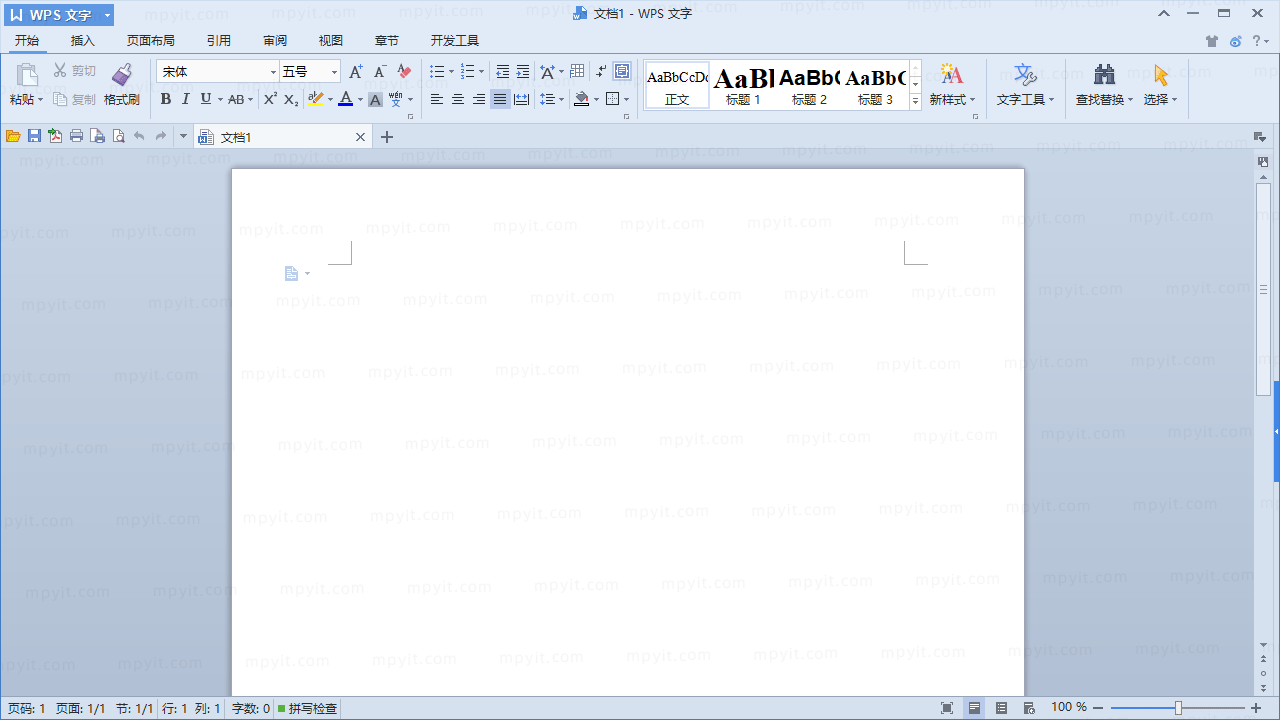Close the 文档1 document tab
Viewport: 1280px width, 720px height.
[361, 137]
